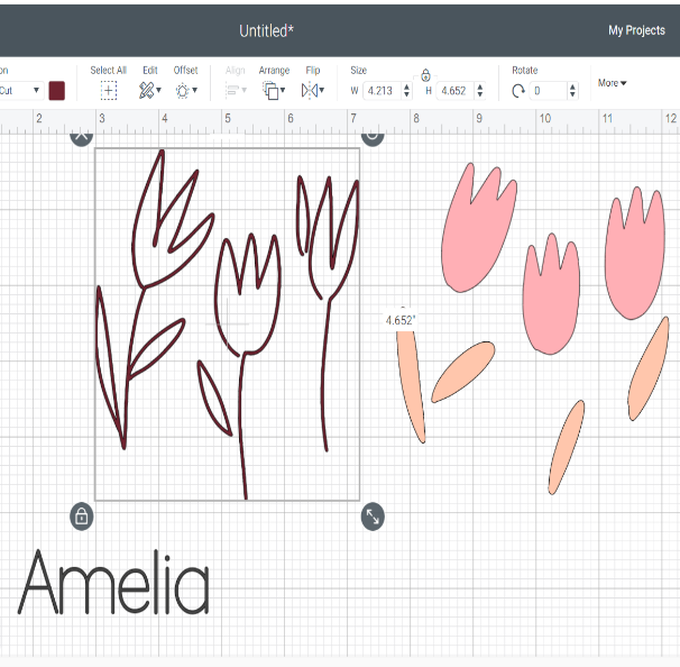680x667 pixels.
Task: Select the Amelia text on canvas
Action: pos(114,583)
